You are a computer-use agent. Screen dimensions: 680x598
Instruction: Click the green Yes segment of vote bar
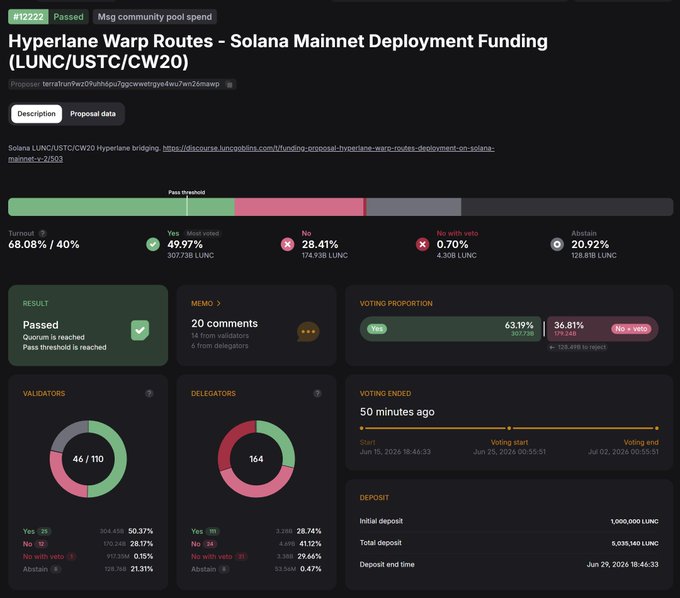pos(121,207)
